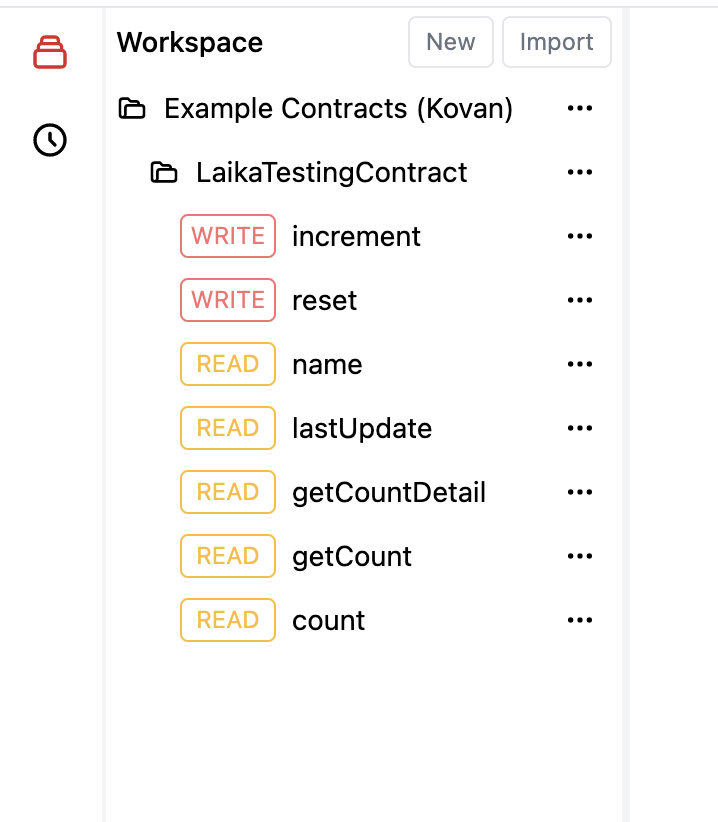Open the three-dot menu for lastUpdate
The height and width of the screenshot is (822, 718).
coord(580,429)
